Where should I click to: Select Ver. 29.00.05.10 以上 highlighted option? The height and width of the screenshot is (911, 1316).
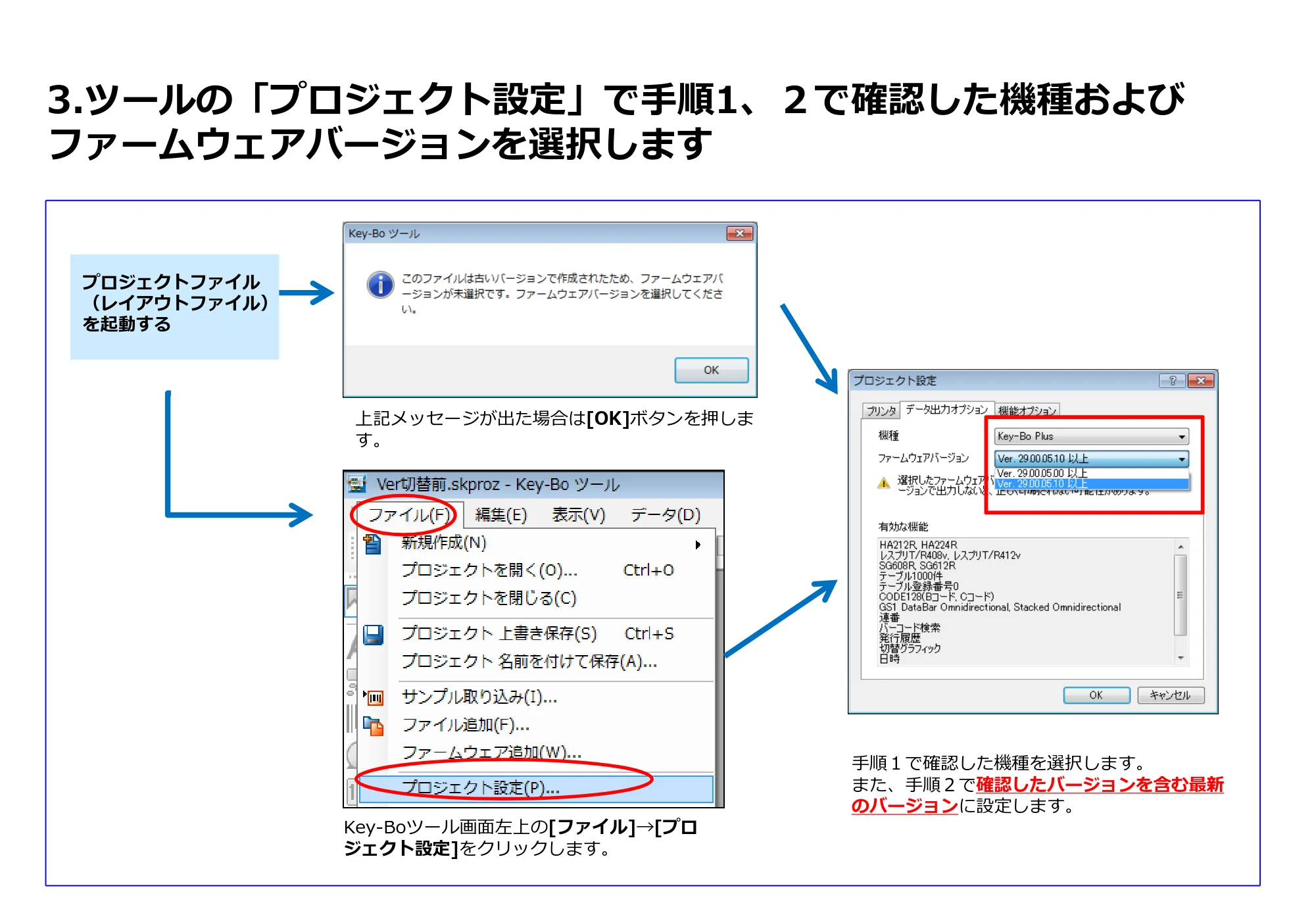click(x=1092, y=483)
